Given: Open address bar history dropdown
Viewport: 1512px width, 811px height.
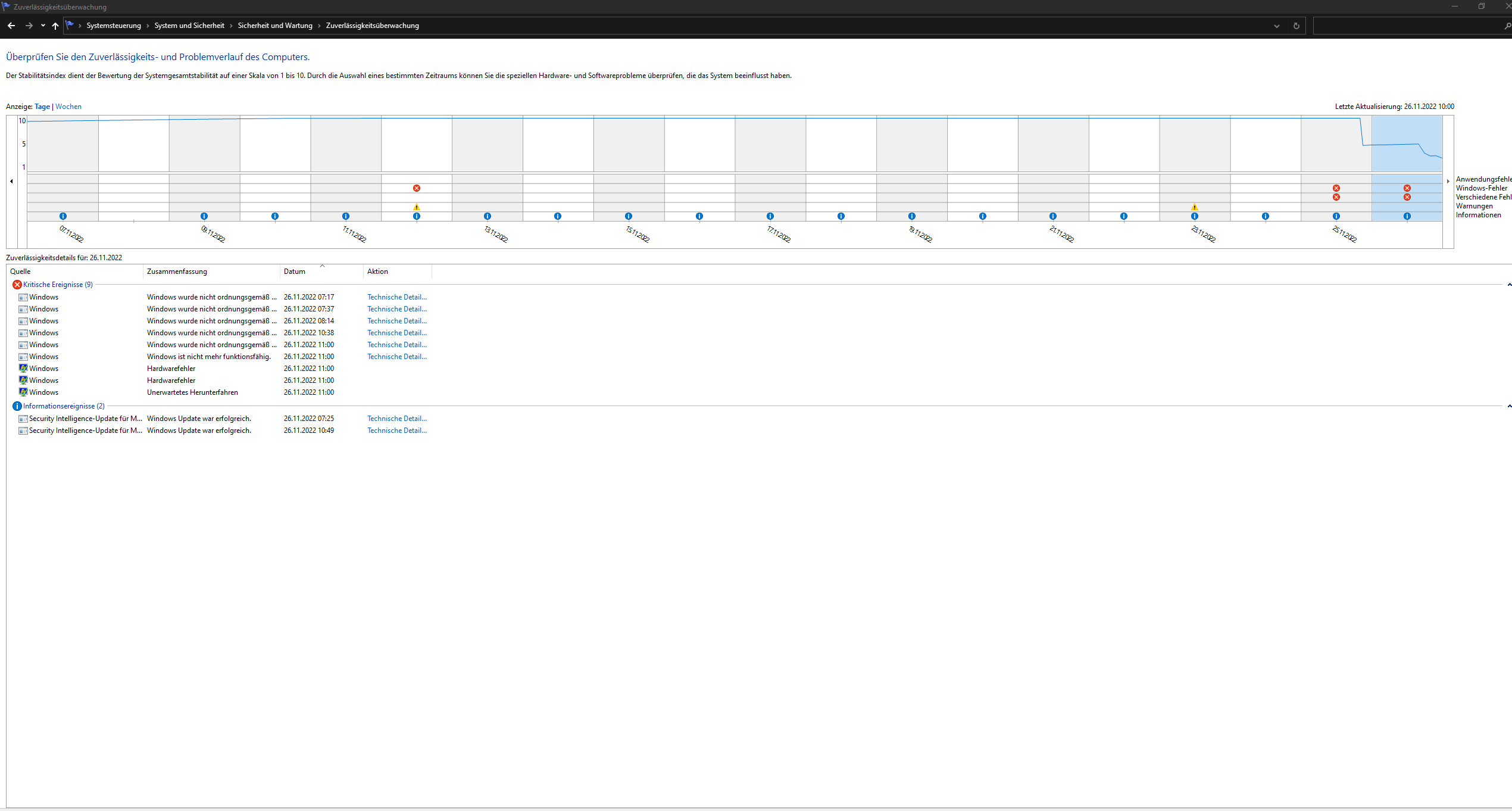Looking at the screenshot, I should tap(1276, 26).
